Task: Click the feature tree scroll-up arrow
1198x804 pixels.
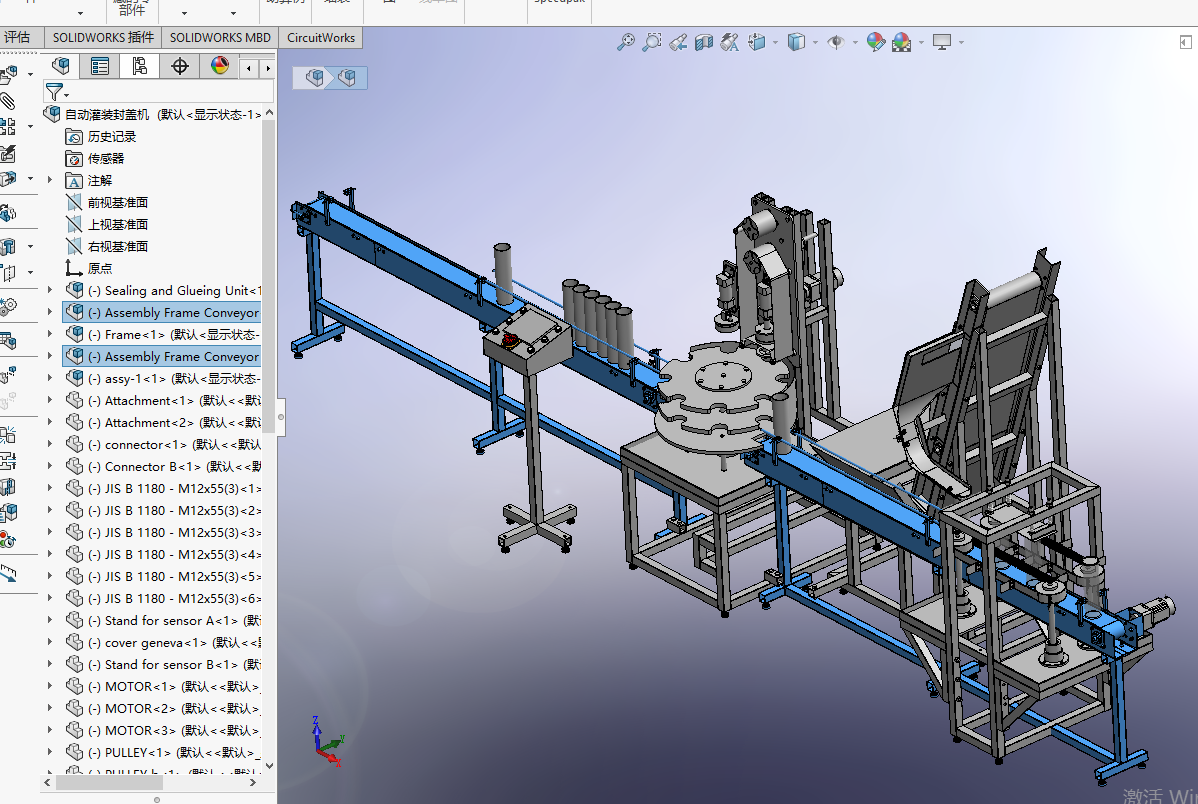Action: click(x=269, y=113)
